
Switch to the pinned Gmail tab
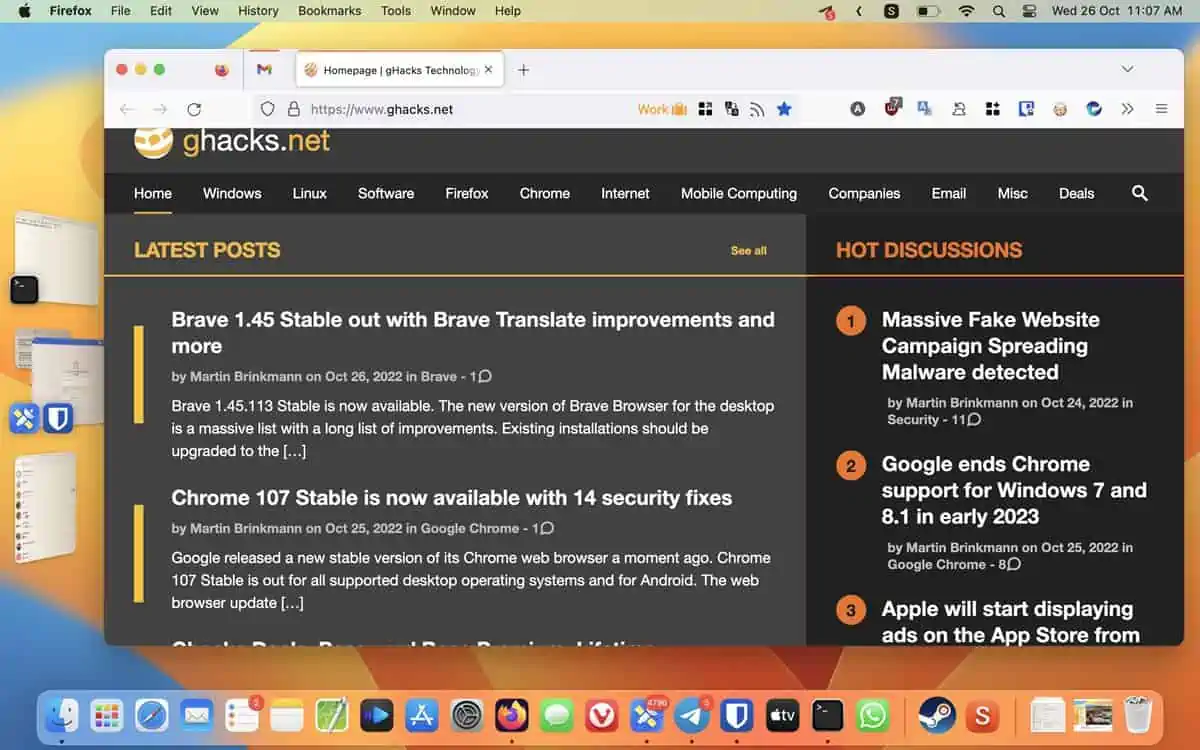point(264,70)
